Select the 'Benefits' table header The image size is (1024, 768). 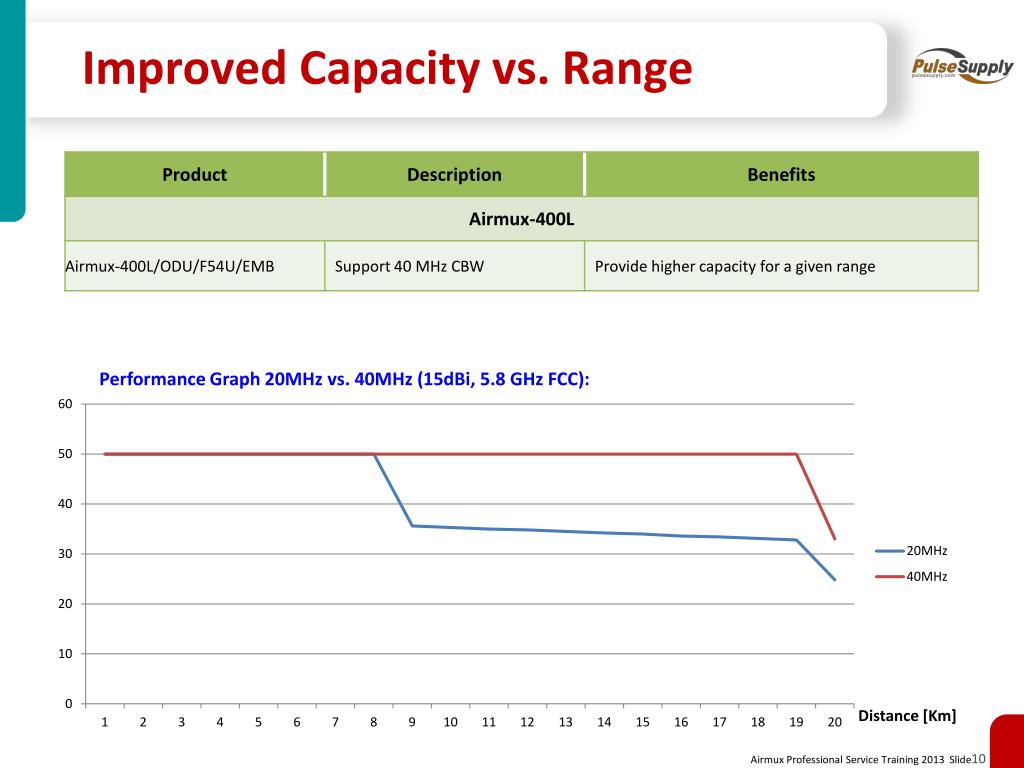click(781, 174)
